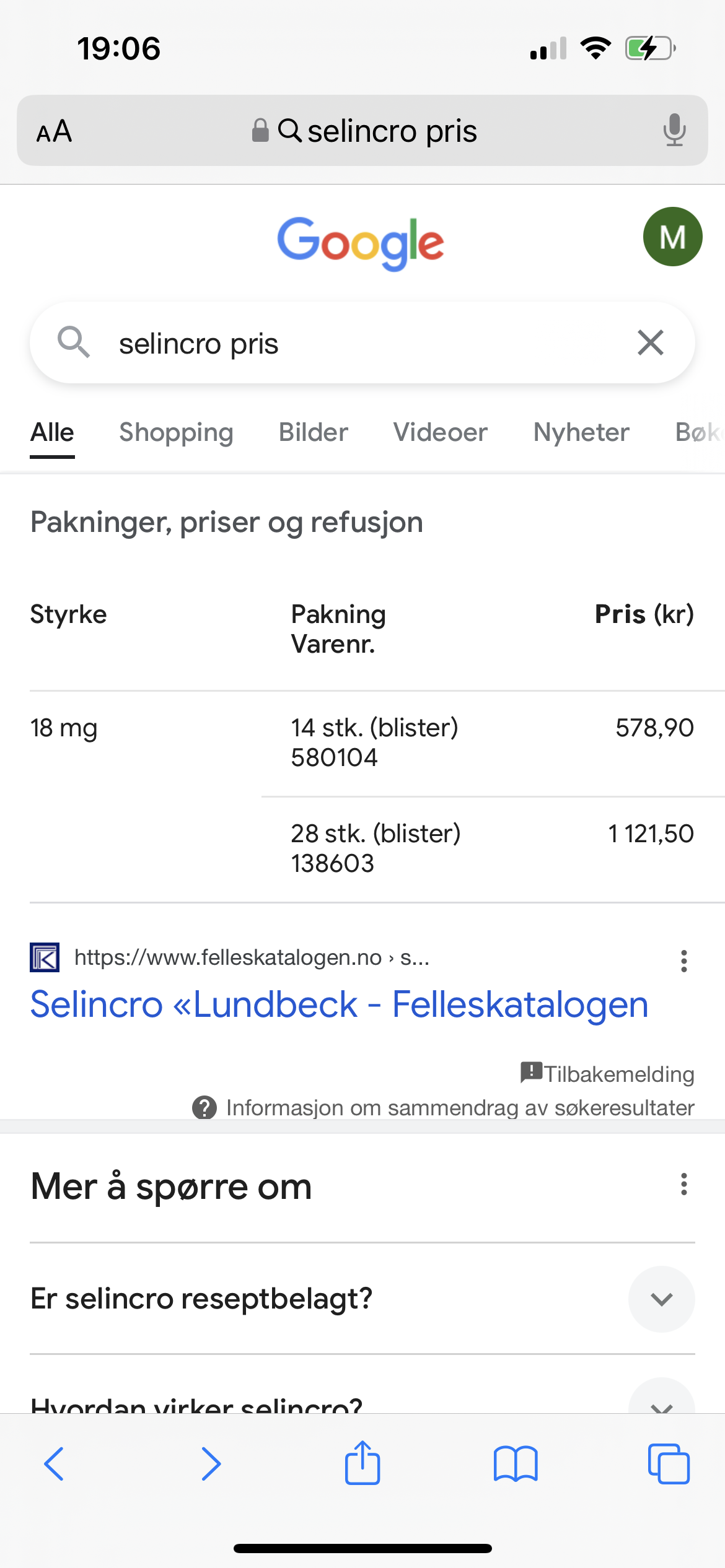Viewport: 725px width, 1568px height.
Task: Tap the Safari share icon
Action: point(362,1464)
